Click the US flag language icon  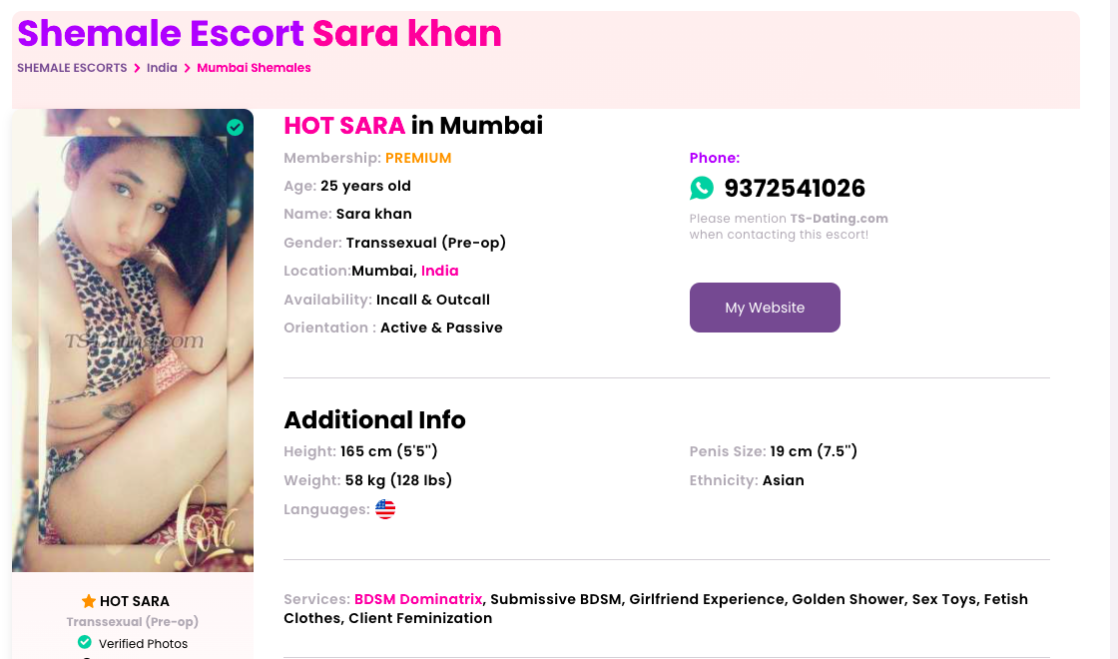(x=386, y=509)
